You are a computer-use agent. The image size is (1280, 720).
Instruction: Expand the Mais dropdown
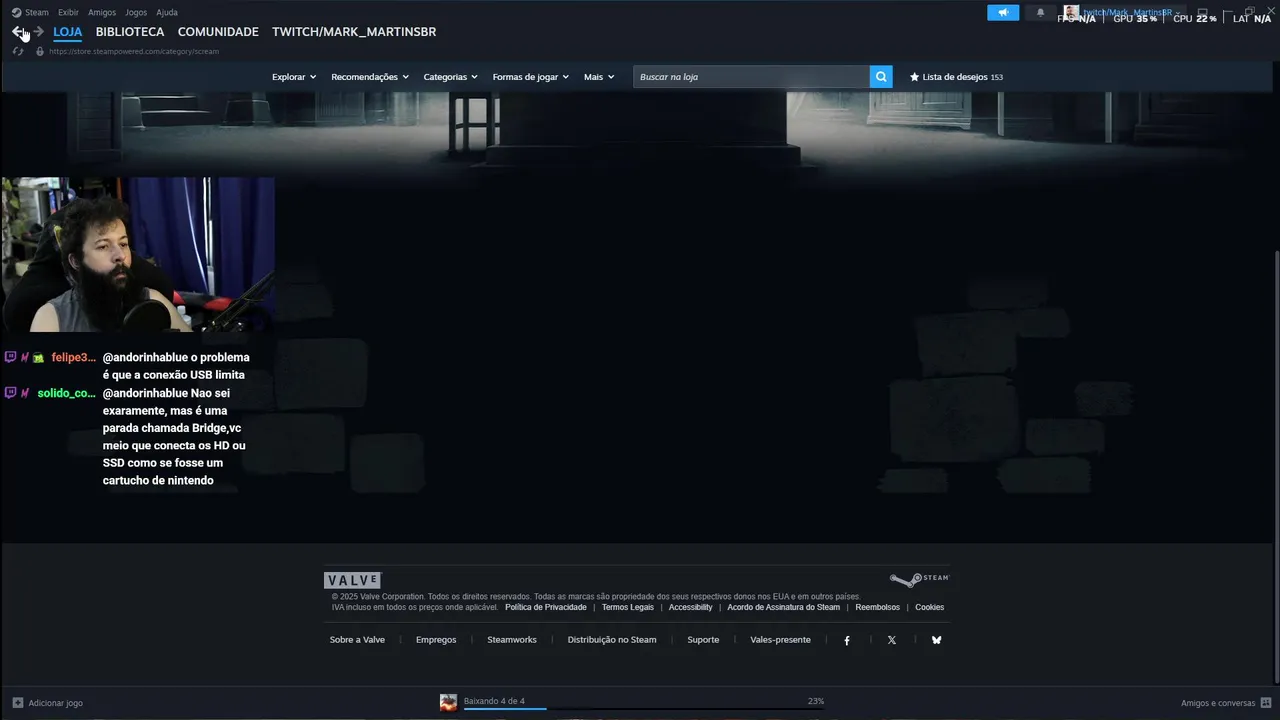[599, 77]
